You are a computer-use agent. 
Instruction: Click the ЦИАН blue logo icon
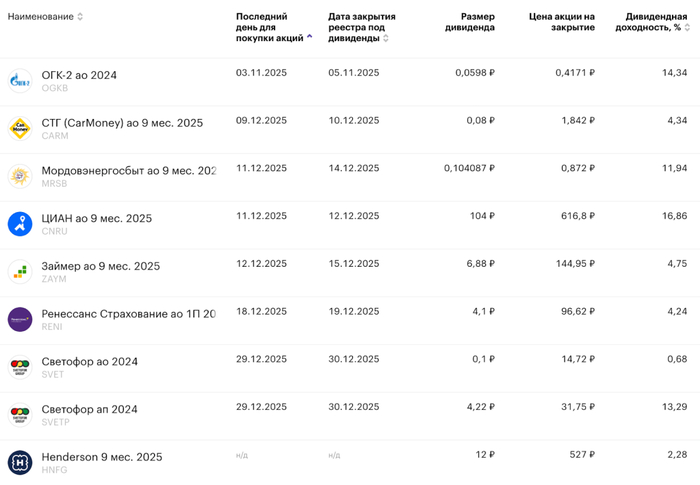pos(20,224)
